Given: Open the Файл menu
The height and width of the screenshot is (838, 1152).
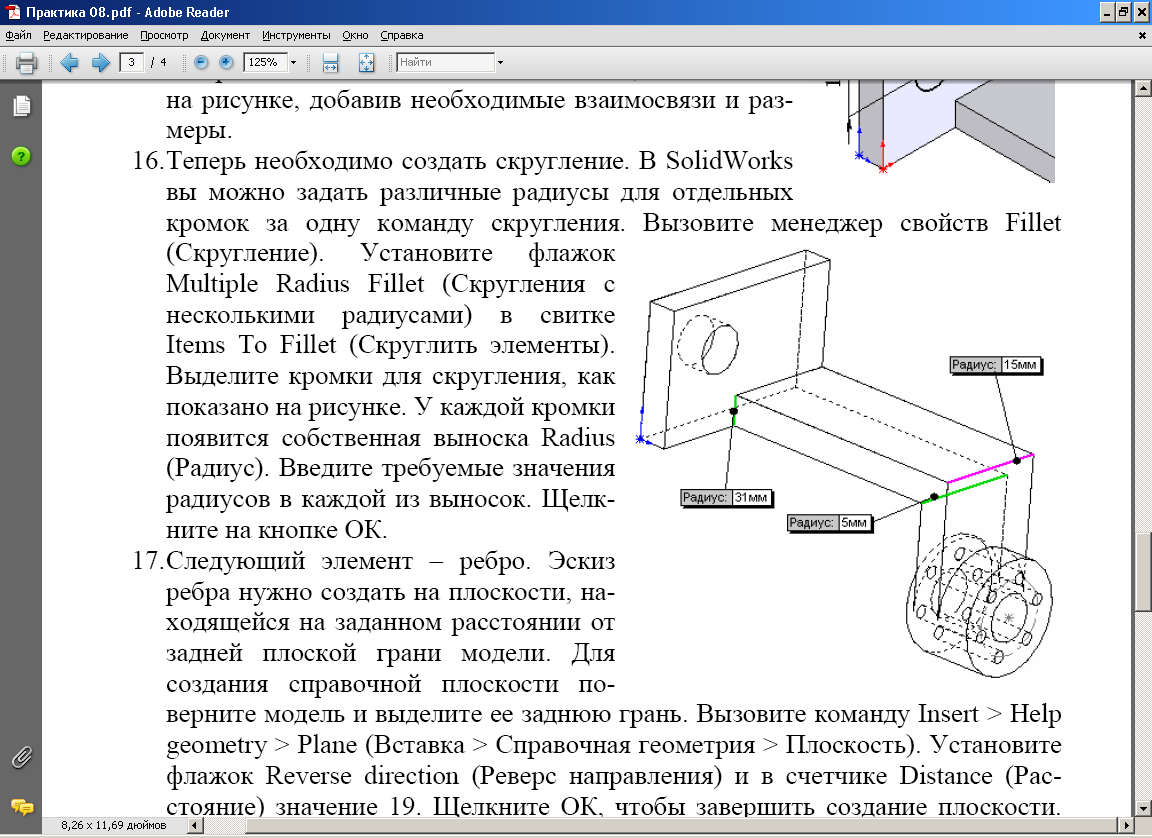Looking at the screenshot, I should [19, 35].
